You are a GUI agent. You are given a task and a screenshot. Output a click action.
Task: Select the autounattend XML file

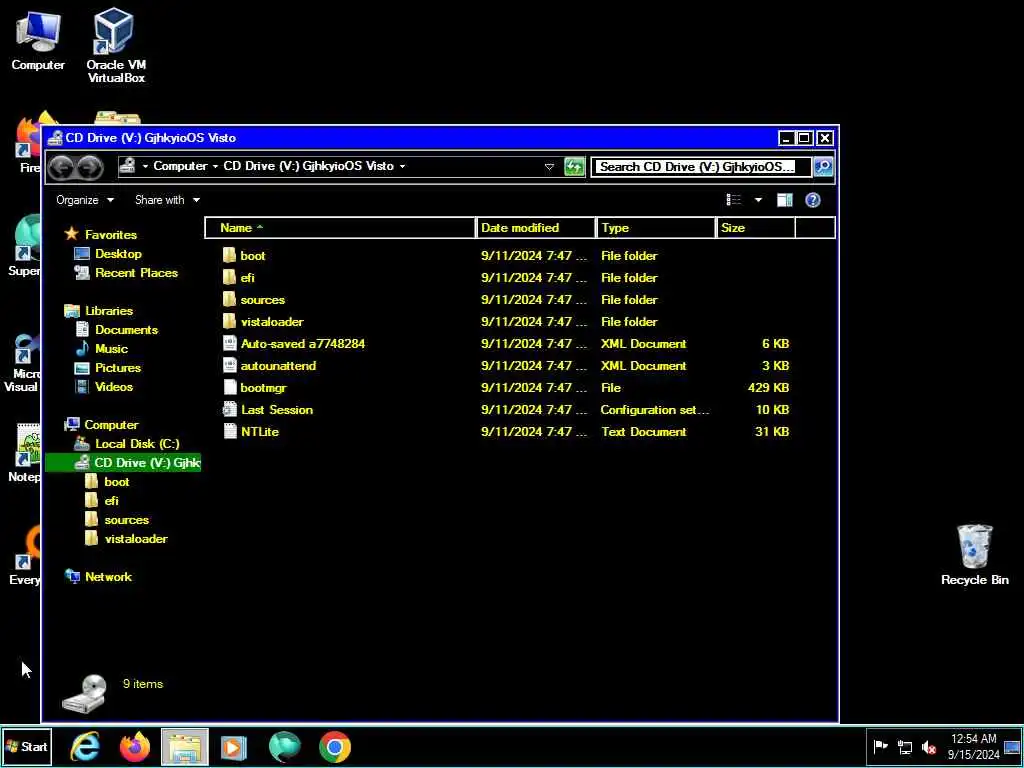tap(269, 366)
